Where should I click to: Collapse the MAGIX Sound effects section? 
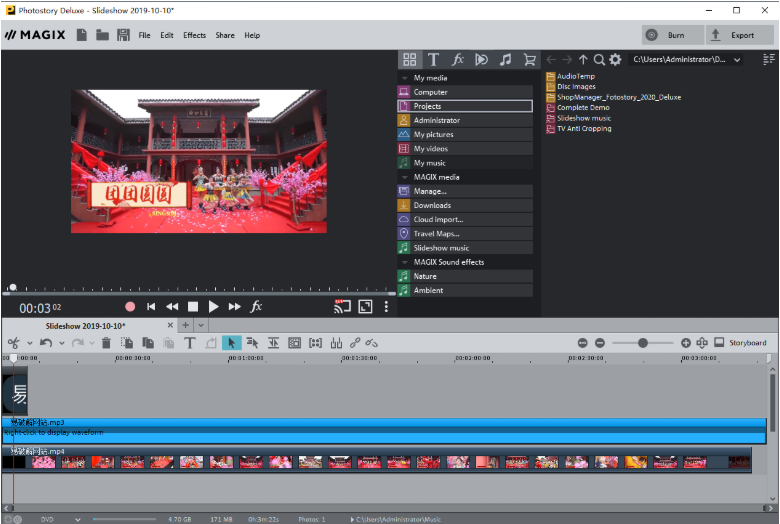pyautogui.click(x=404, y=262)
